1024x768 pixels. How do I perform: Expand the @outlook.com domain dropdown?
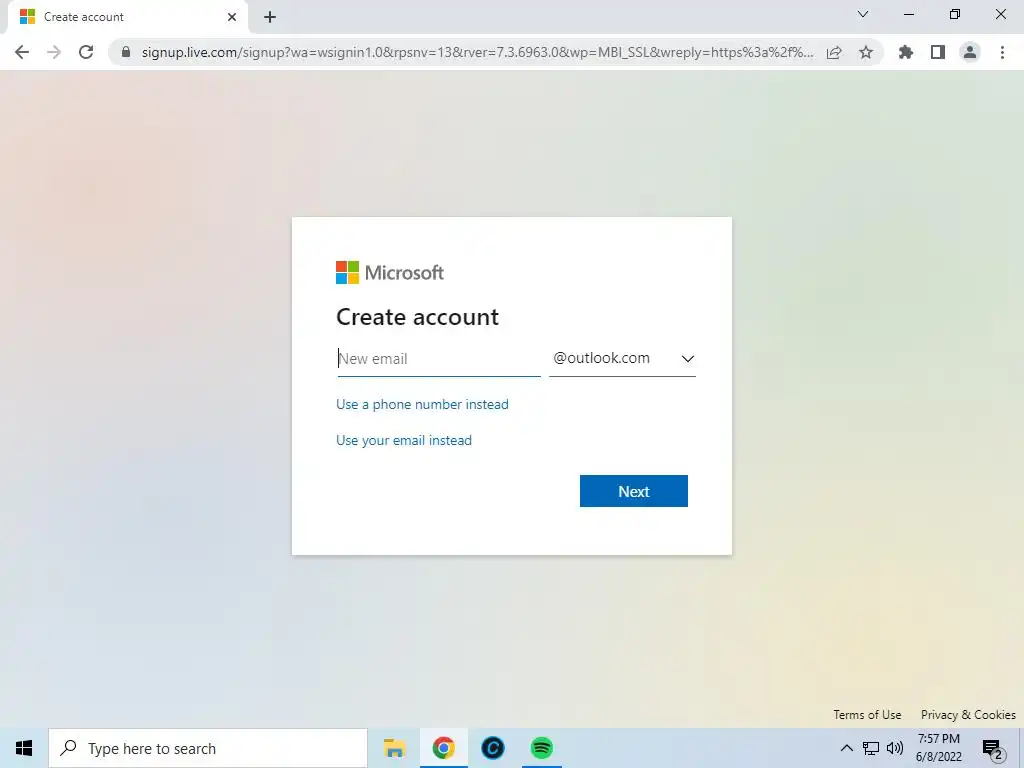coord(622,359)
